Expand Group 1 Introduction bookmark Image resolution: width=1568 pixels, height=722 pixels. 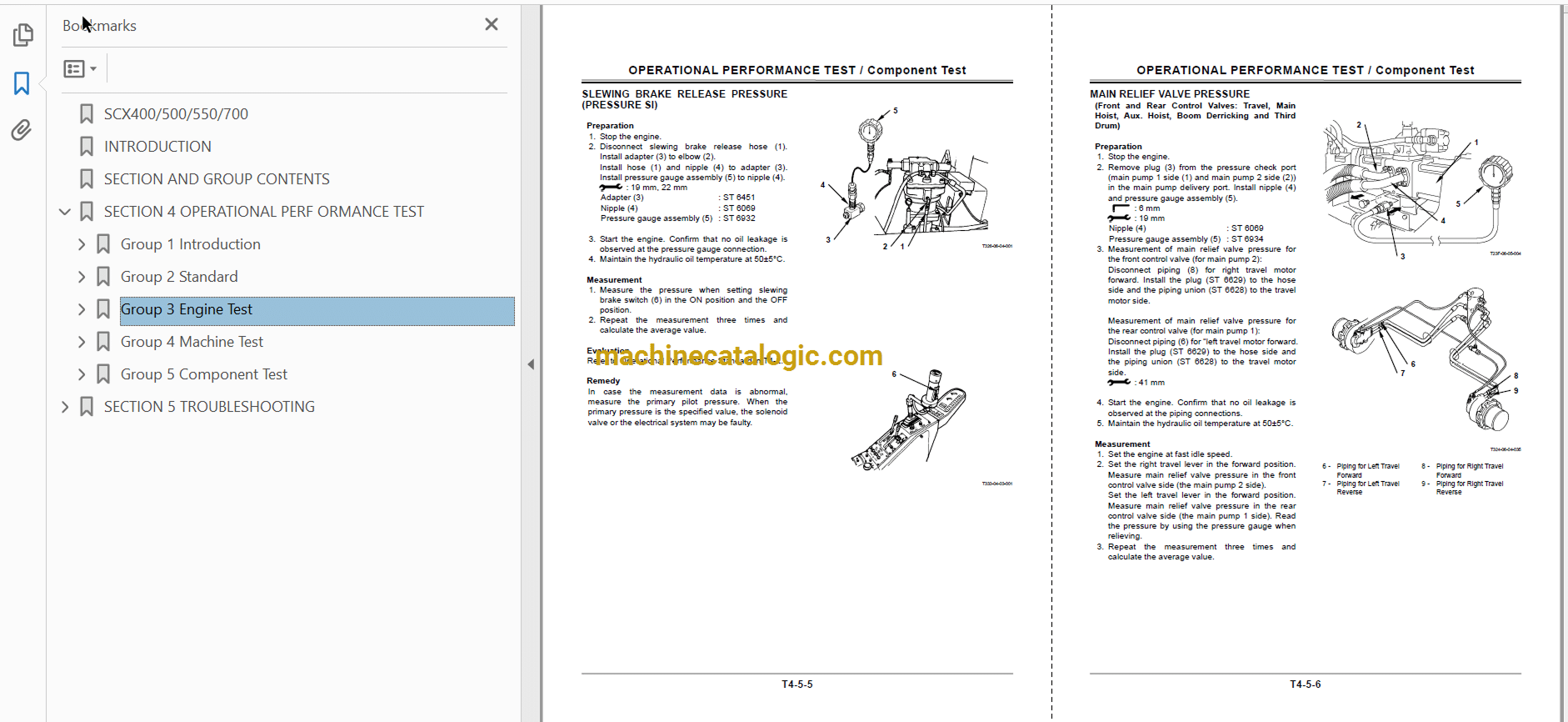(82, 244)
